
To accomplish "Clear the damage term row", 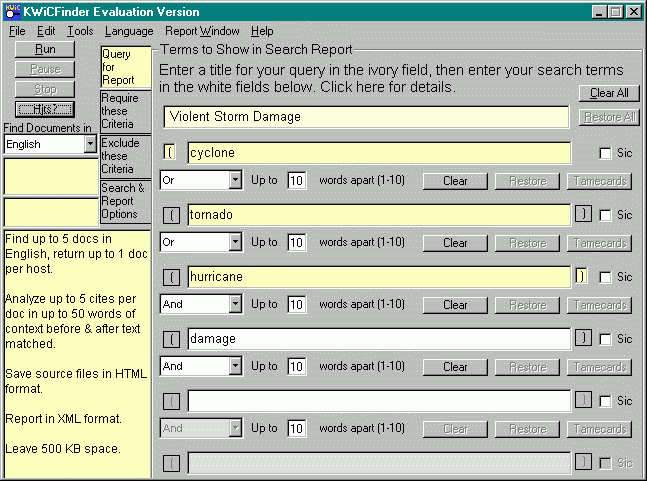I will (455, 367).
